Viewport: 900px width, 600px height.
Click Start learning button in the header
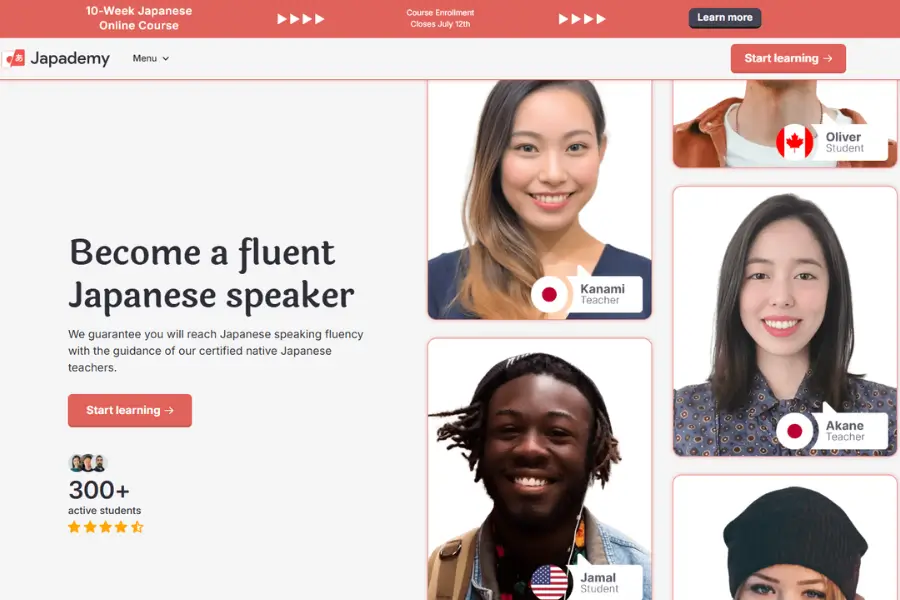[x=788, y=58]
